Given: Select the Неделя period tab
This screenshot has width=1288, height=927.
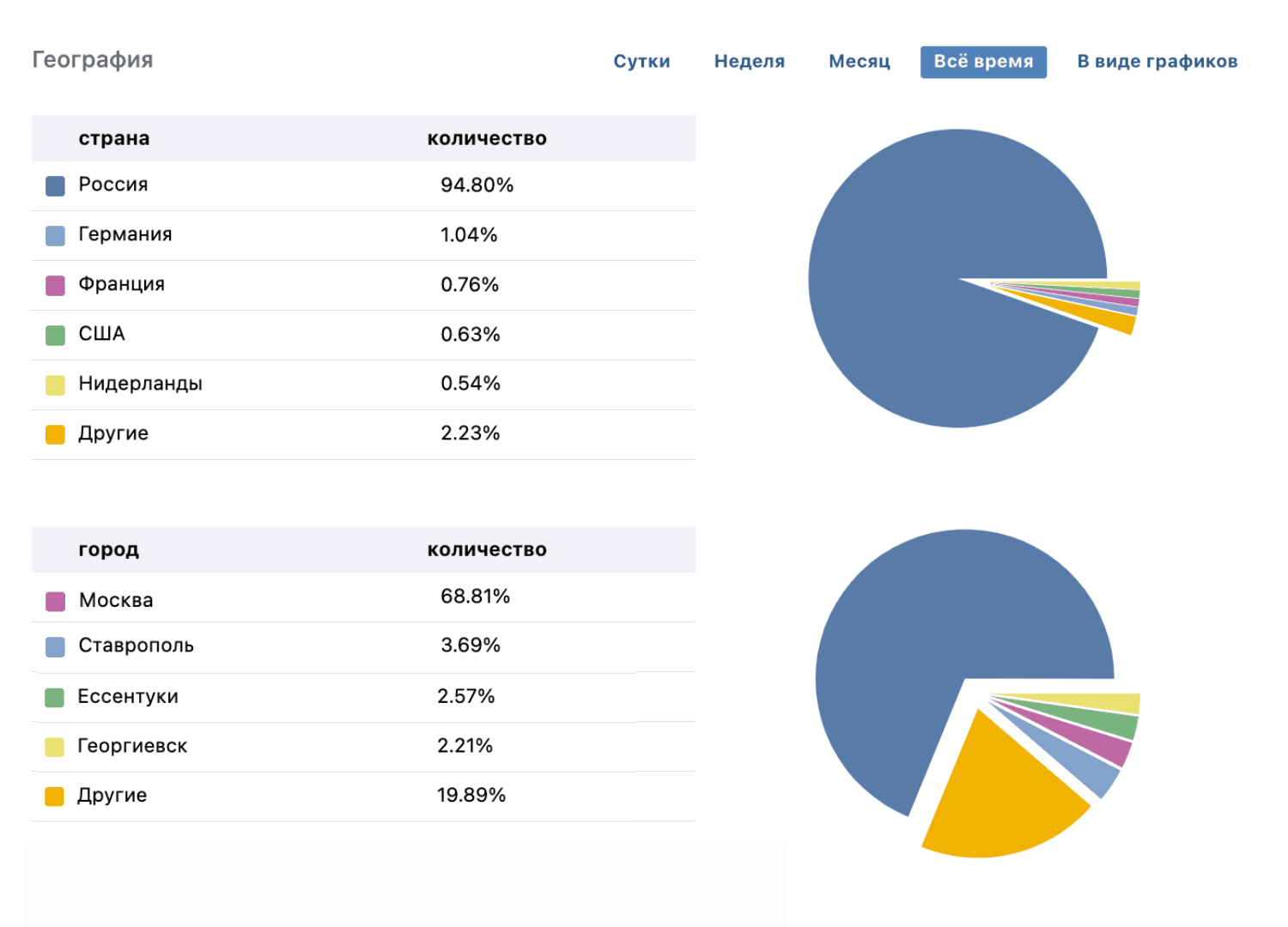Looking at the screenshot, I should [x=749, y=62].
